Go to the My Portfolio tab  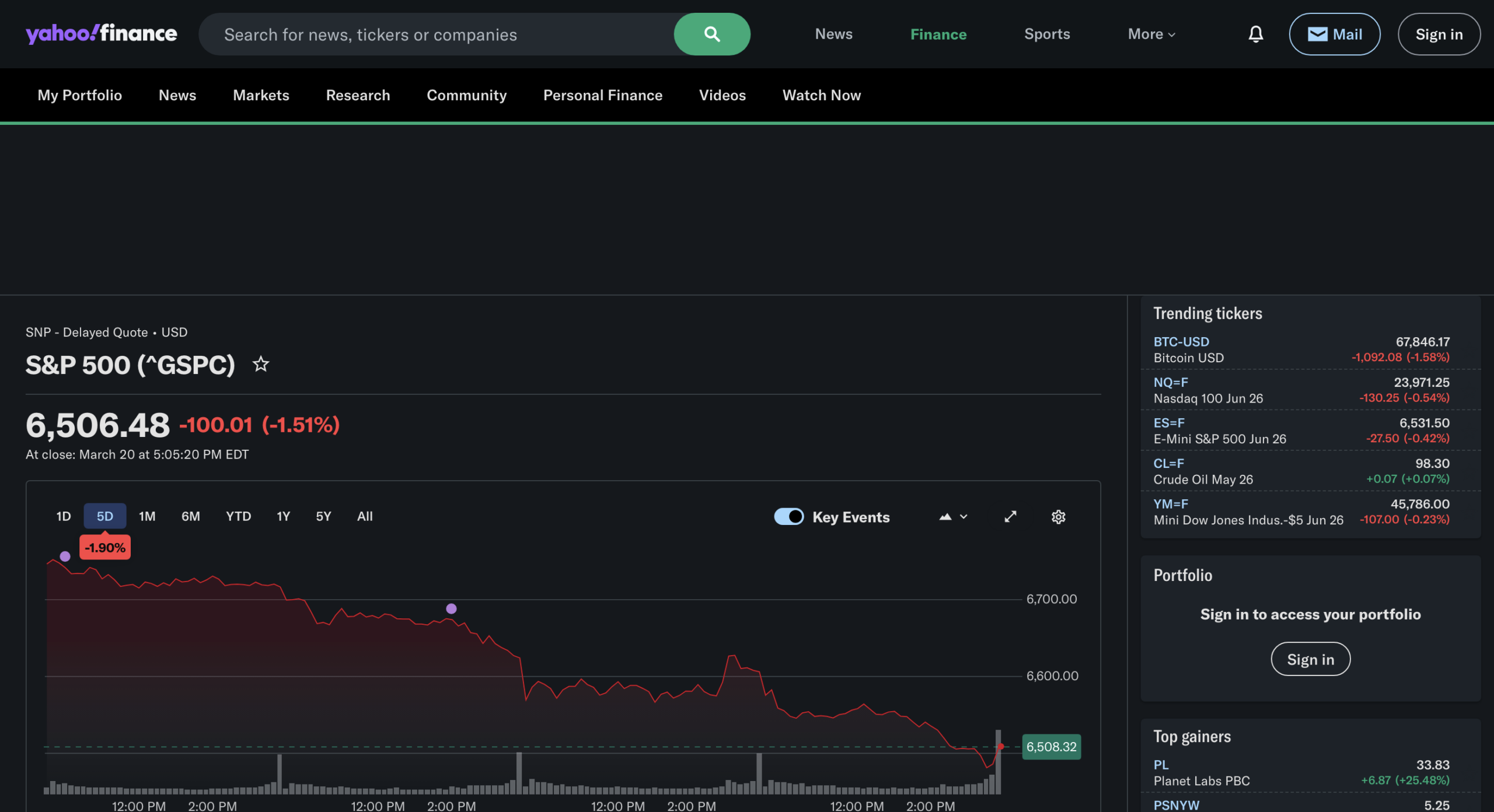tap(80, 95)
